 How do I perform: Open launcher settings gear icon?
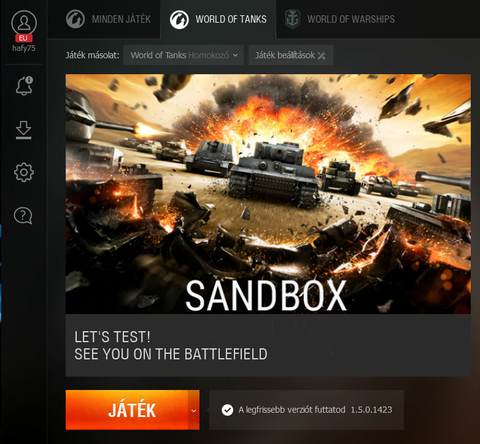tap(24, 172)
